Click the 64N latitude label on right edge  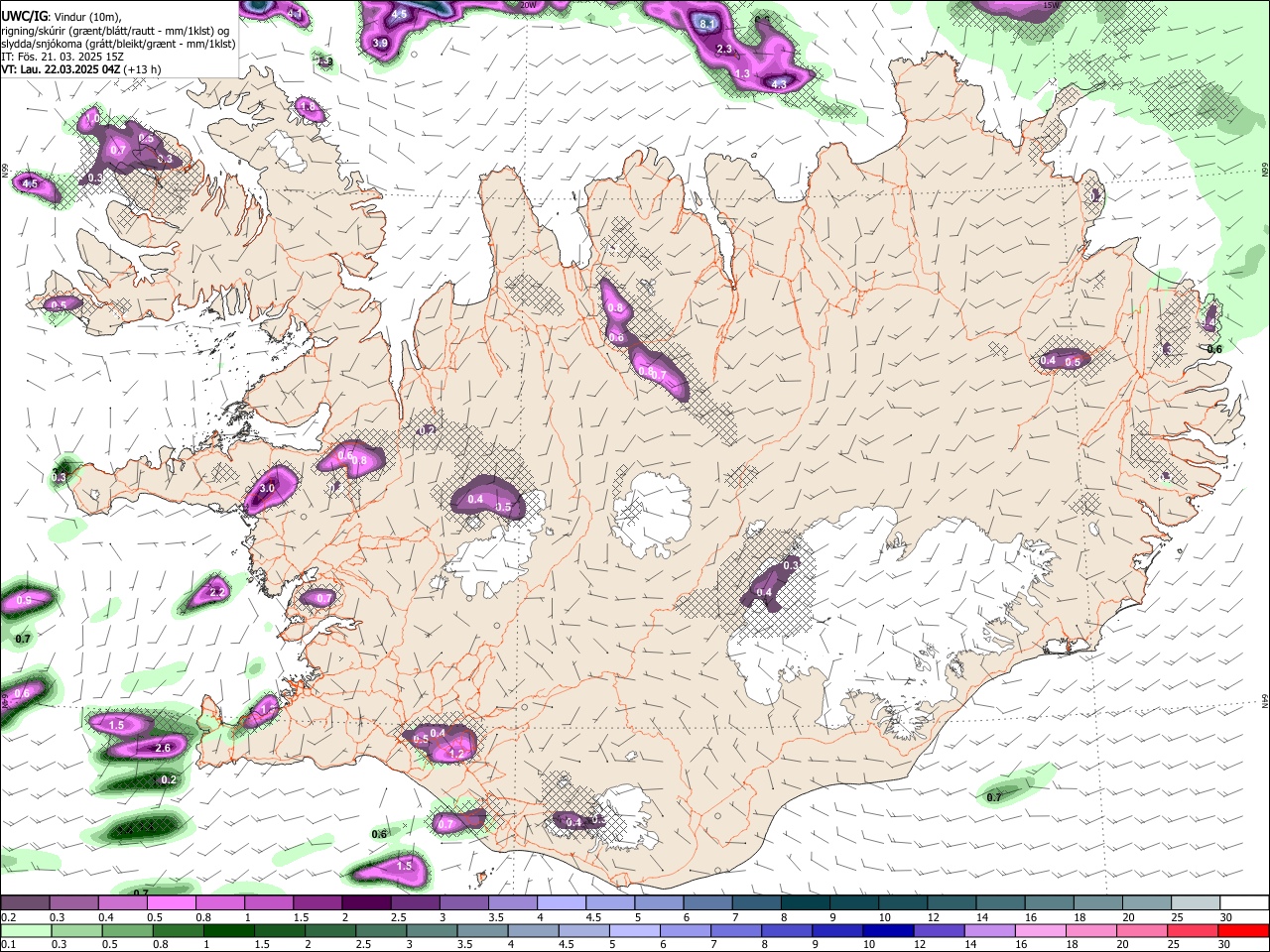1265,700
